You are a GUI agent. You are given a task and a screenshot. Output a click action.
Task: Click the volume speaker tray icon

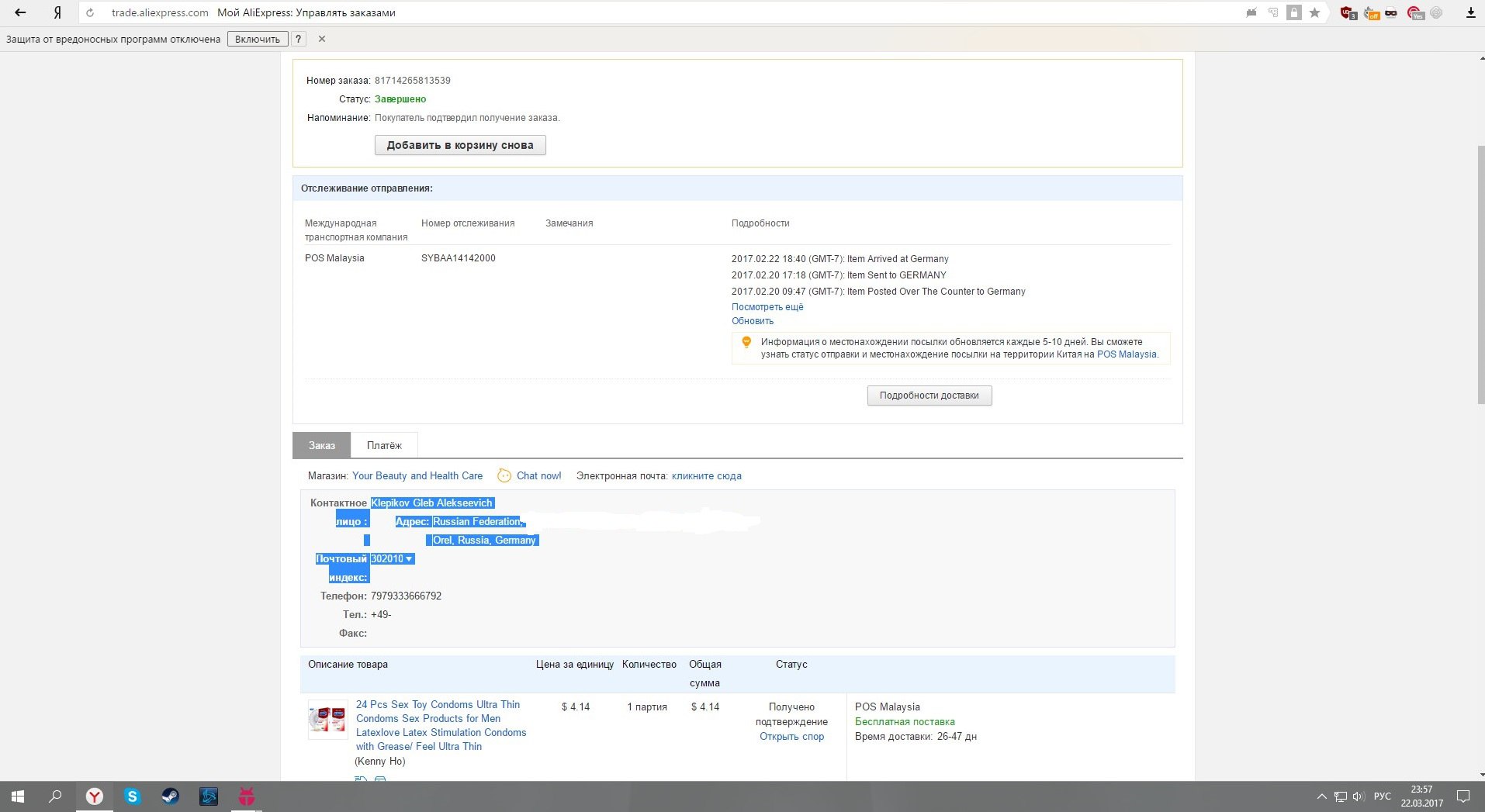[x=1359, y=796]
